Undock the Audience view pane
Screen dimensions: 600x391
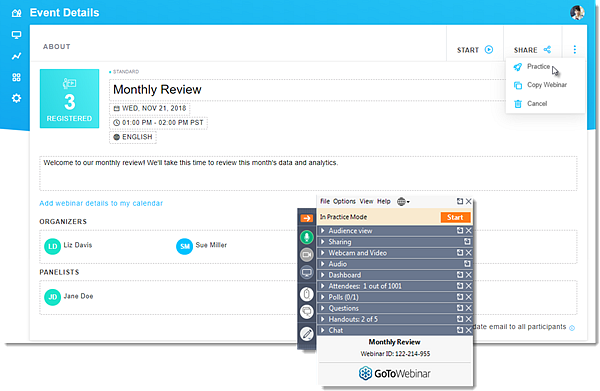460,231
